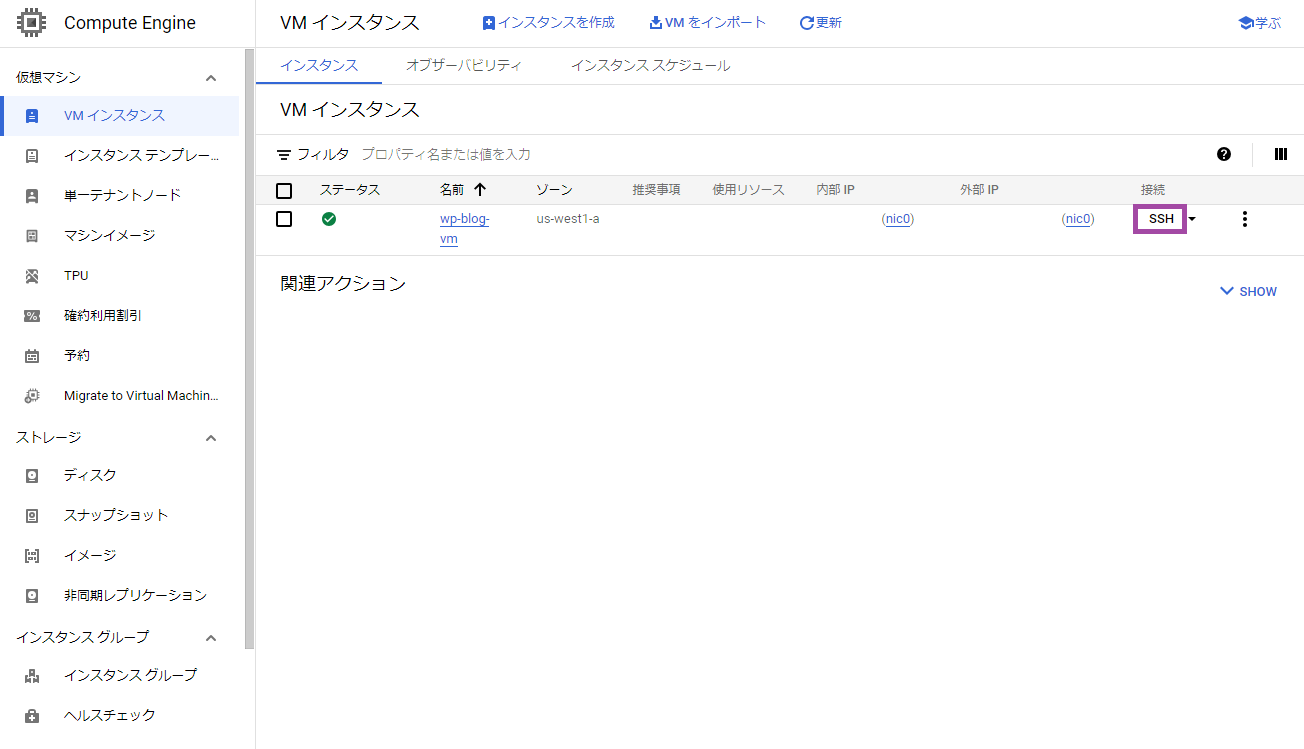Screen dimensions: 1304x749
Task: Click the イメージ sidebar icon
Action: [x=32, y=556]
